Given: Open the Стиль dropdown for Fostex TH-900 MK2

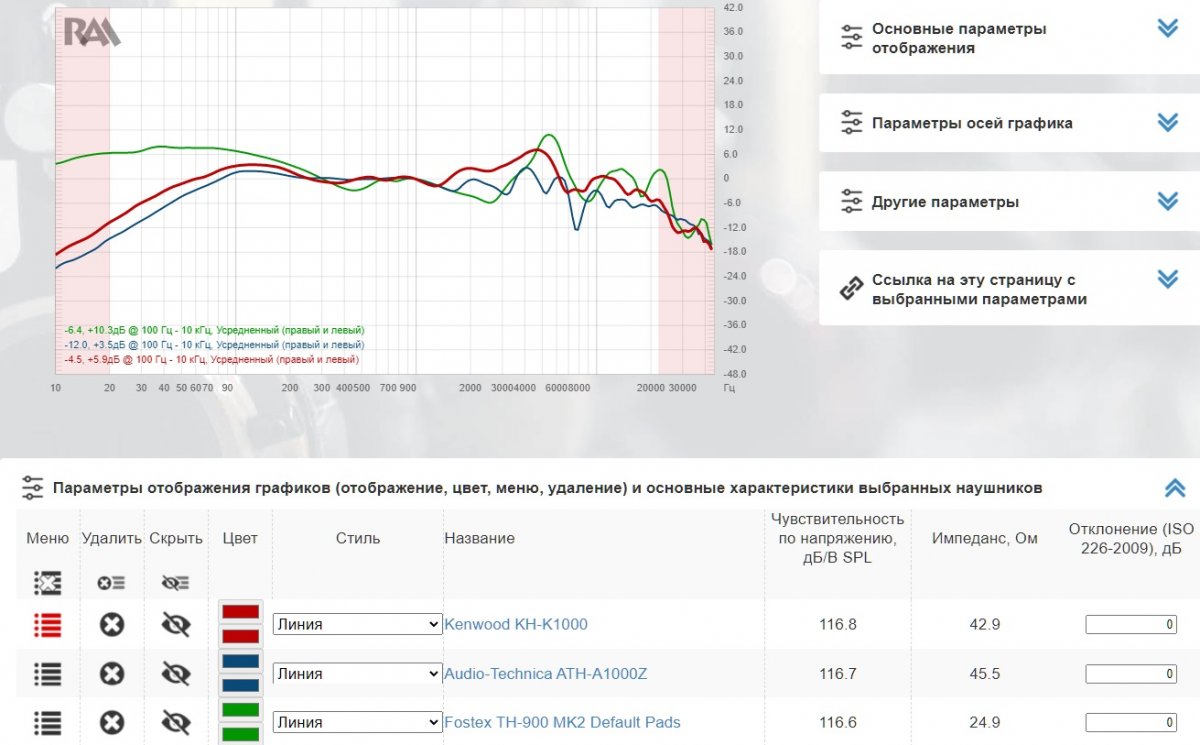Looking at the screenshot, I should [x=357, y=722].
